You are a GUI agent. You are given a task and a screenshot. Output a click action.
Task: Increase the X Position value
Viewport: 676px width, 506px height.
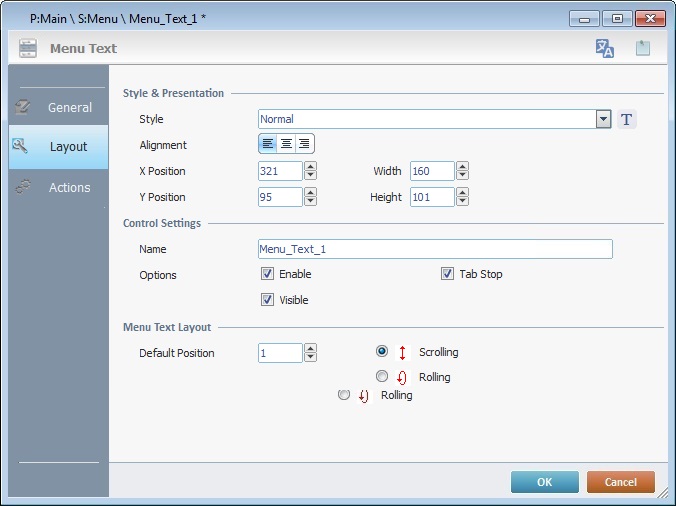click(311, 167)
